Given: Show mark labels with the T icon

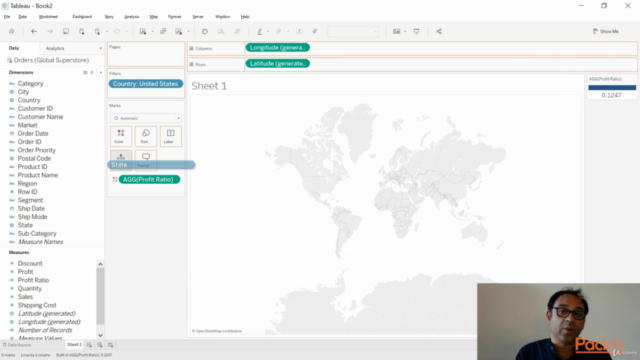Looking at the screenshot, I should point(299,31).
